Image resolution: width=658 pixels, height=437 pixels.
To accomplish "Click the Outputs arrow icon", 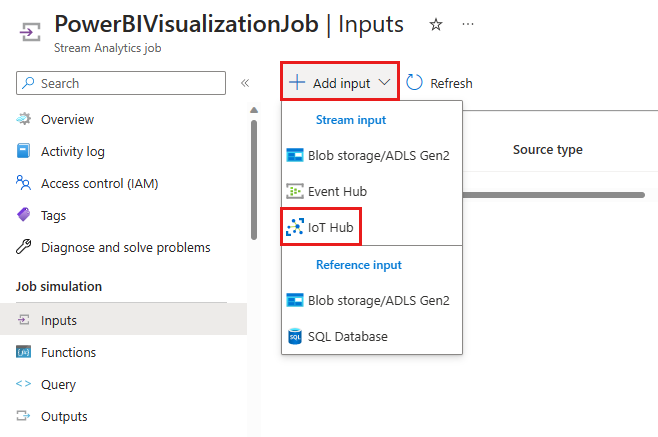I will pyautogui.click(x=24, y=416).
